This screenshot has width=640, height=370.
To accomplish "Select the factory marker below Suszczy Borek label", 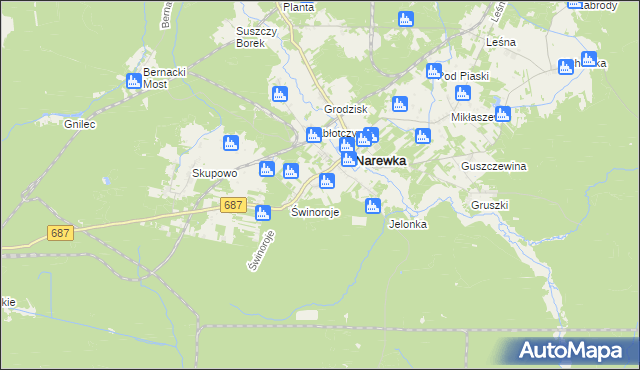I will (280, 94).
